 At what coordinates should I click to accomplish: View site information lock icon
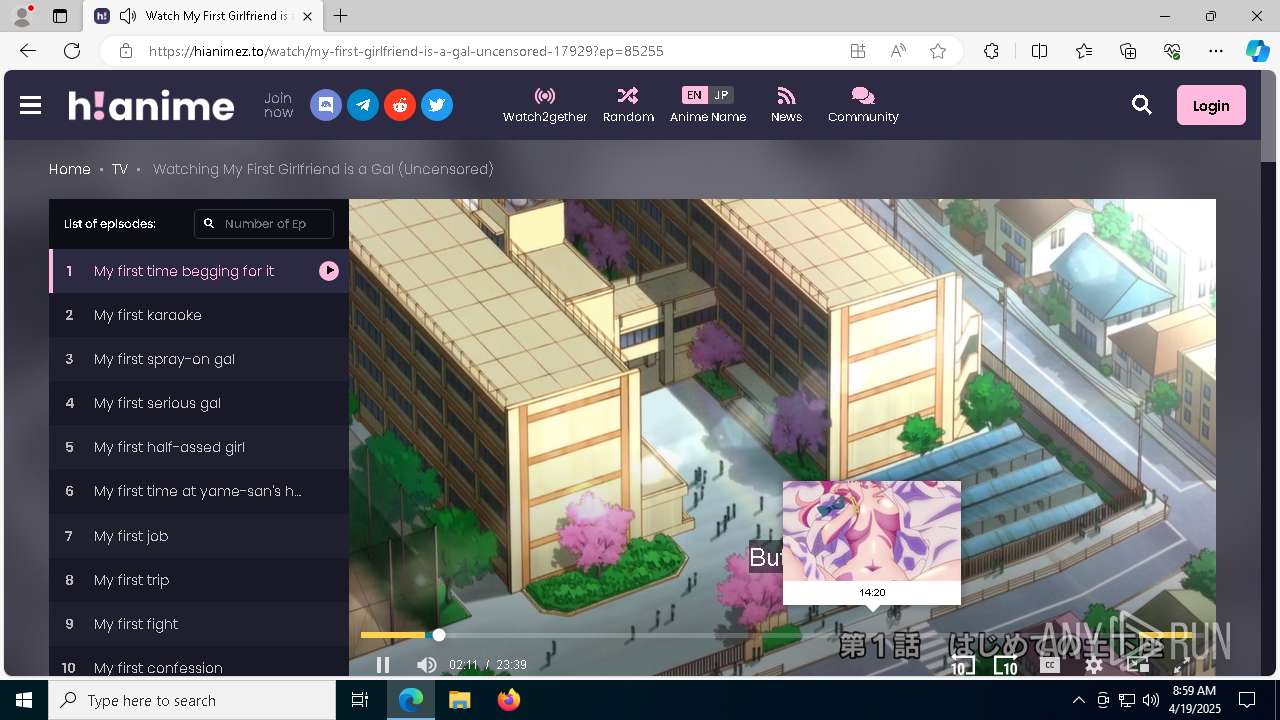pos(125,51)
